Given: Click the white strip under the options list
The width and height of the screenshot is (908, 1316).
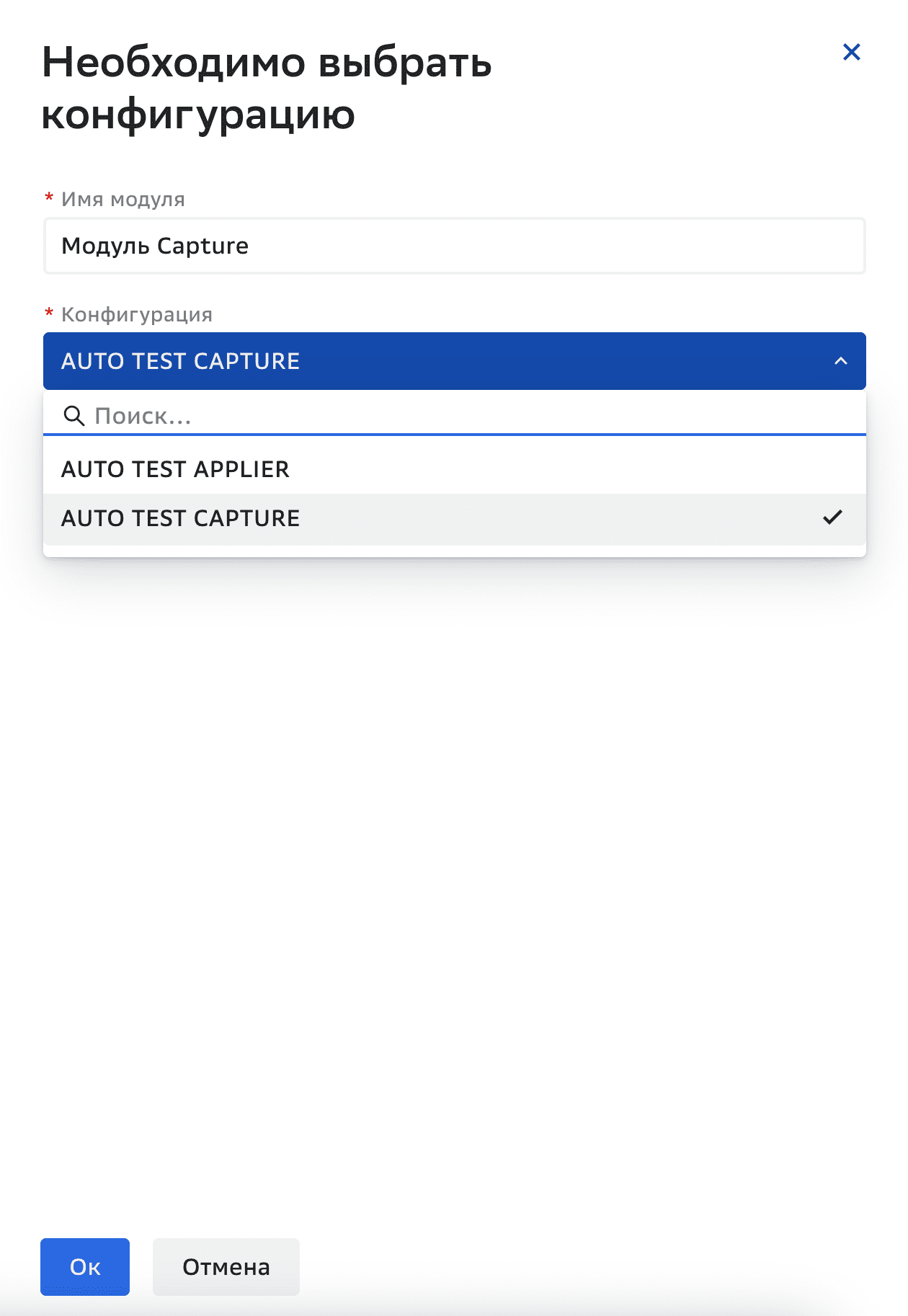Looking at the screenshot, I should point(454,551).
